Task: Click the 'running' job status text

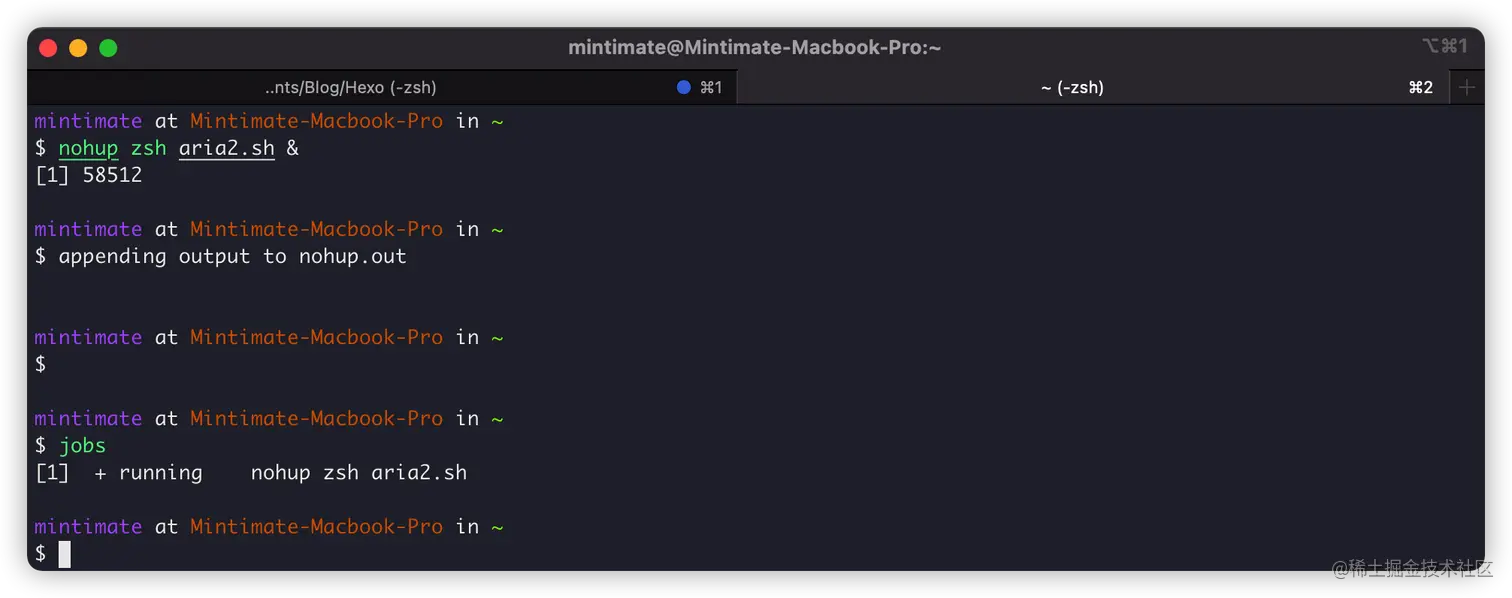Action: click(160, 472)
